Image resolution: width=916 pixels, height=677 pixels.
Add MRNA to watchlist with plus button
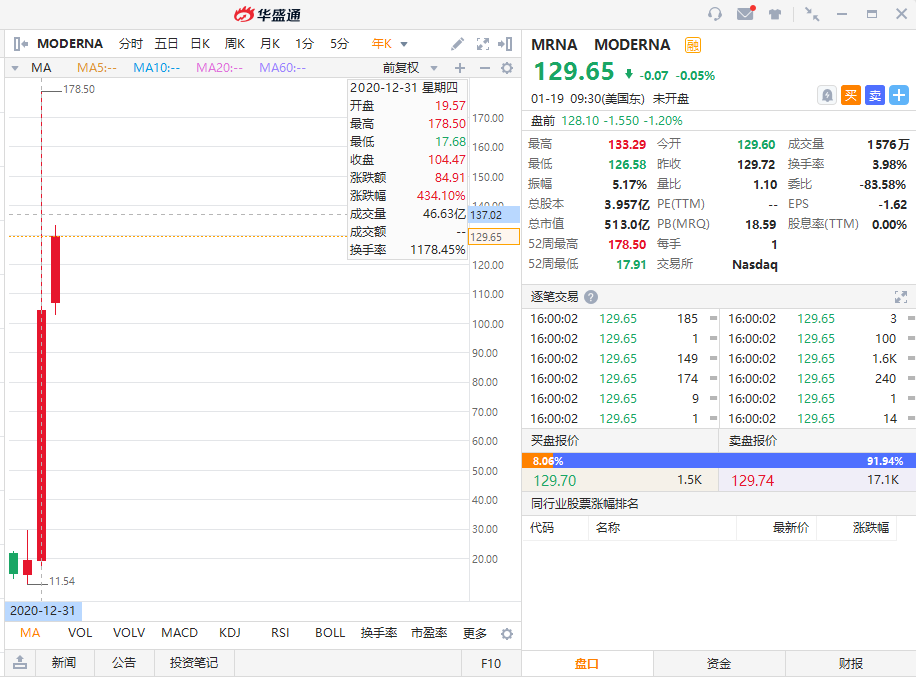[x=899, y=95]
